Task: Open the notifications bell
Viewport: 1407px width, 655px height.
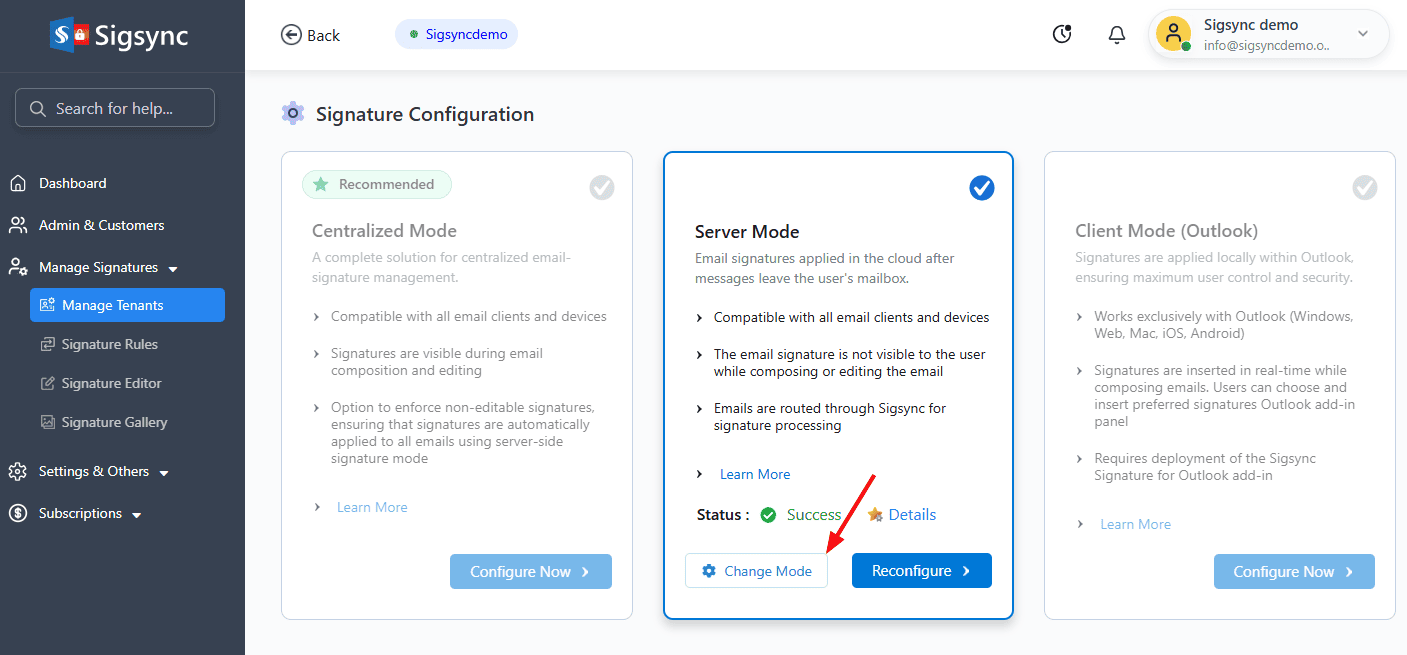Action: (1117, 35)
